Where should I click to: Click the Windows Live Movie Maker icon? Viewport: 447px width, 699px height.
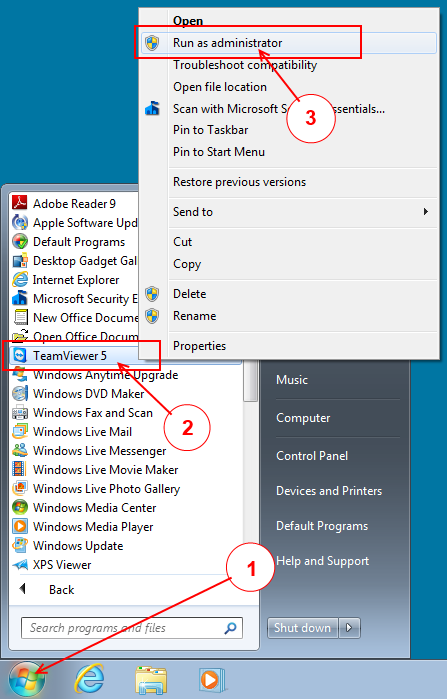point(20,469)
